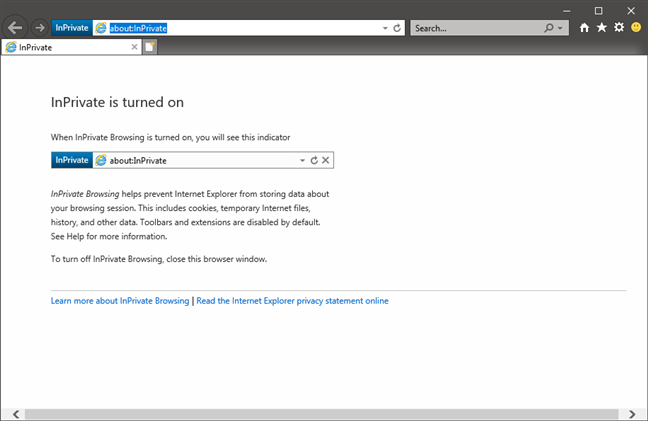Maximize the browser window
Image resolution: width=648 pixels, height=421 pixels.
pos(598,11)
